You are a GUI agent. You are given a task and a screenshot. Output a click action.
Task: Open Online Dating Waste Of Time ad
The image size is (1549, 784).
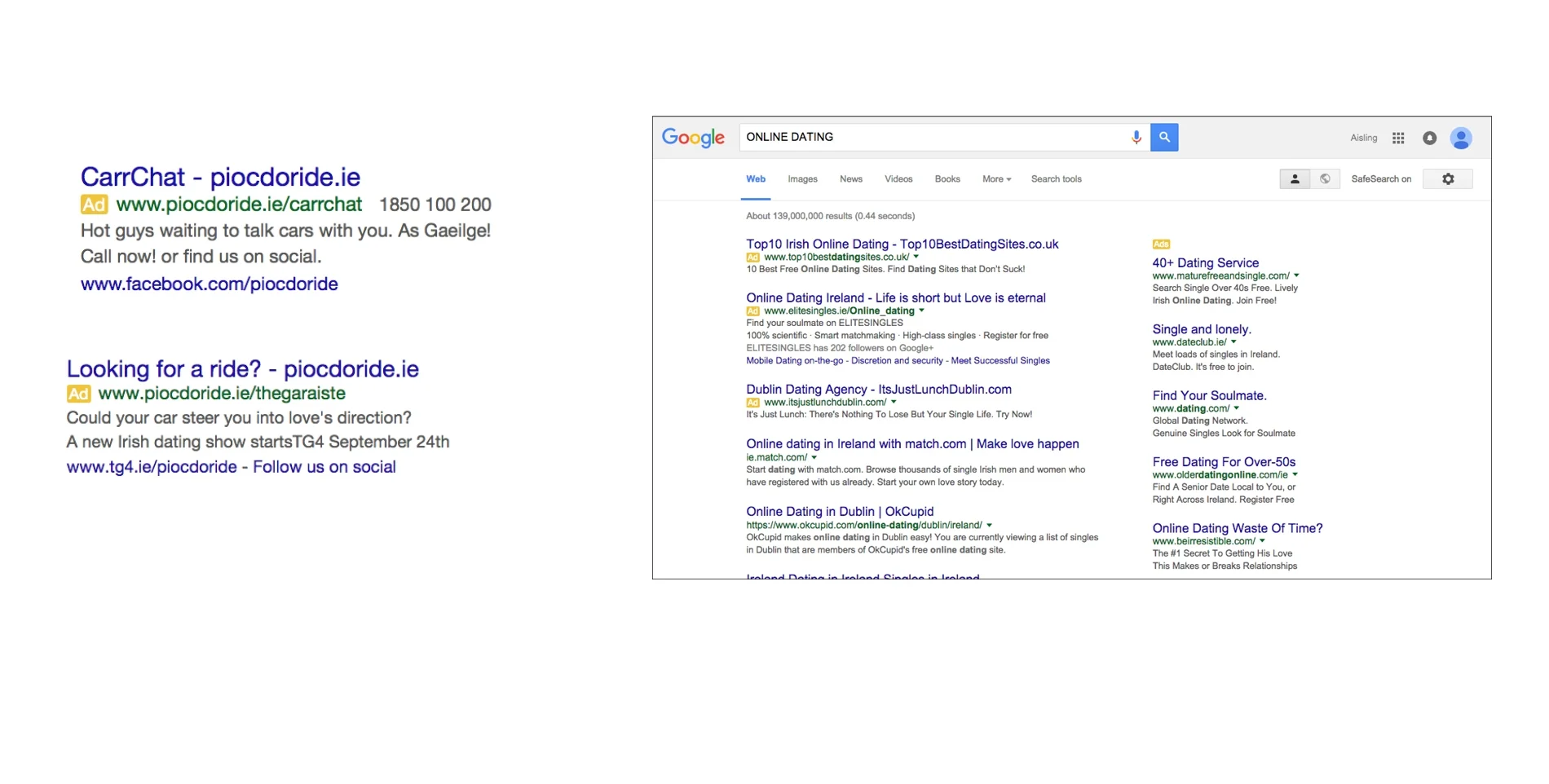coord(1238,528)
